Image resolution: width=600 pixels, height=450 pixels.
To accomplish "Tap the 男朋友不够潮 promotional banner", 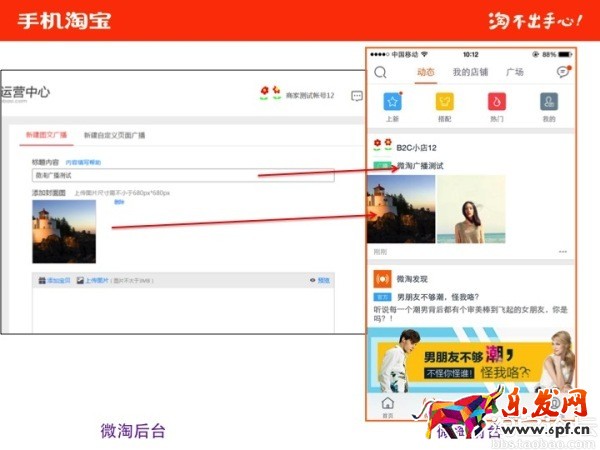I will [470, 358].
